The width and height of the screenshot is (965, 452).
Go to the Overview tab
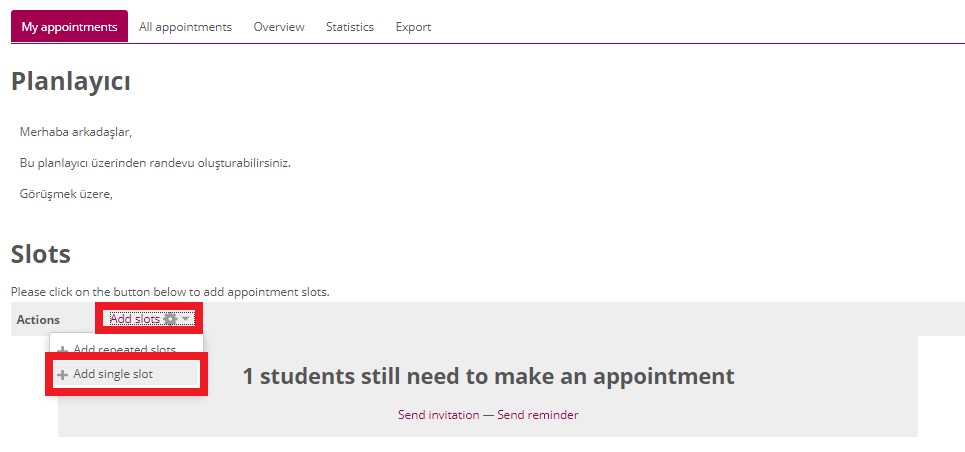click(x=279, y=27)
